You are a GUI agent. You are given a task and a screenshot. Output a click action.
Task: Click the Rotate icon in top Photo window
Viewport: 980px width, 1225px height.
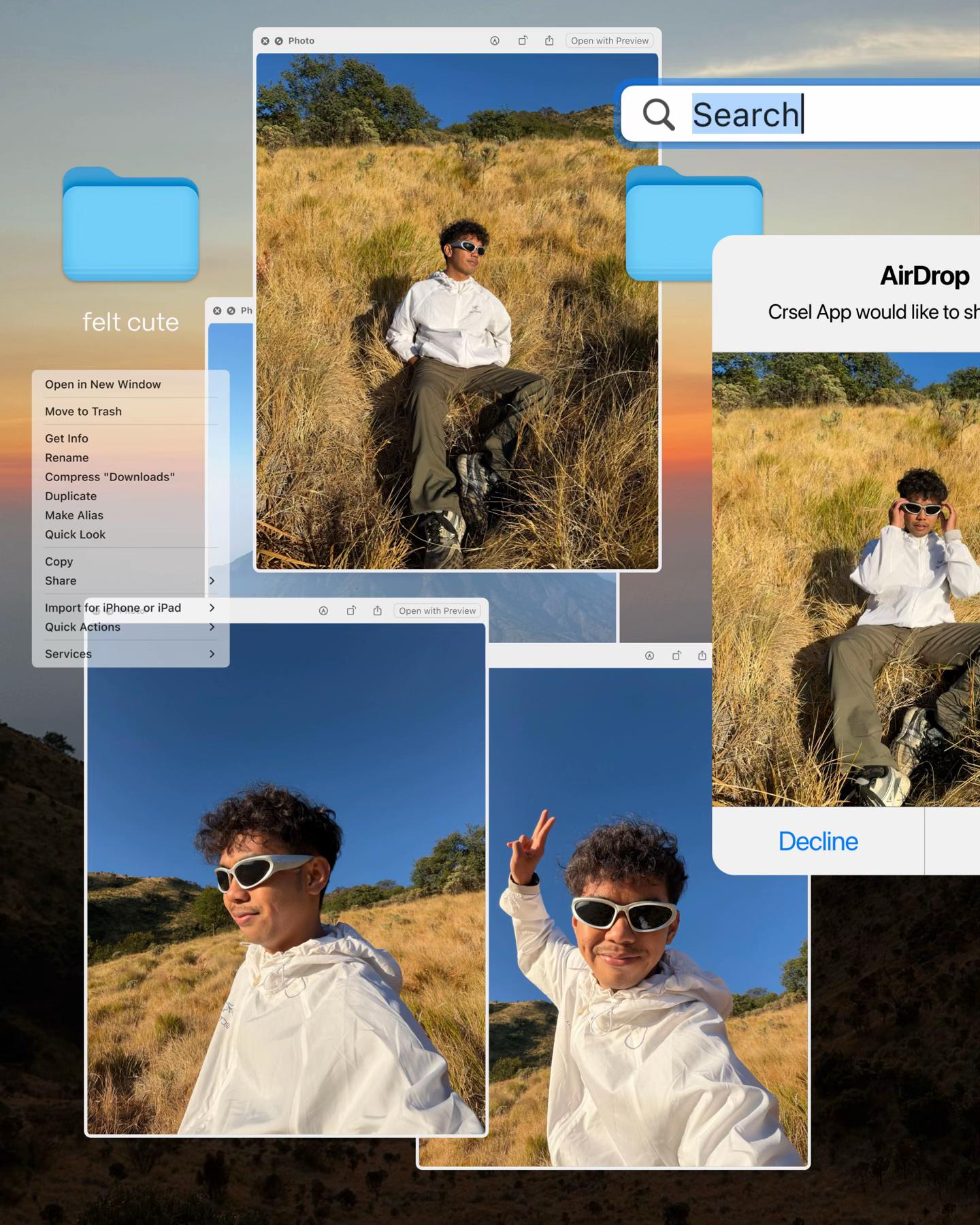523,41
